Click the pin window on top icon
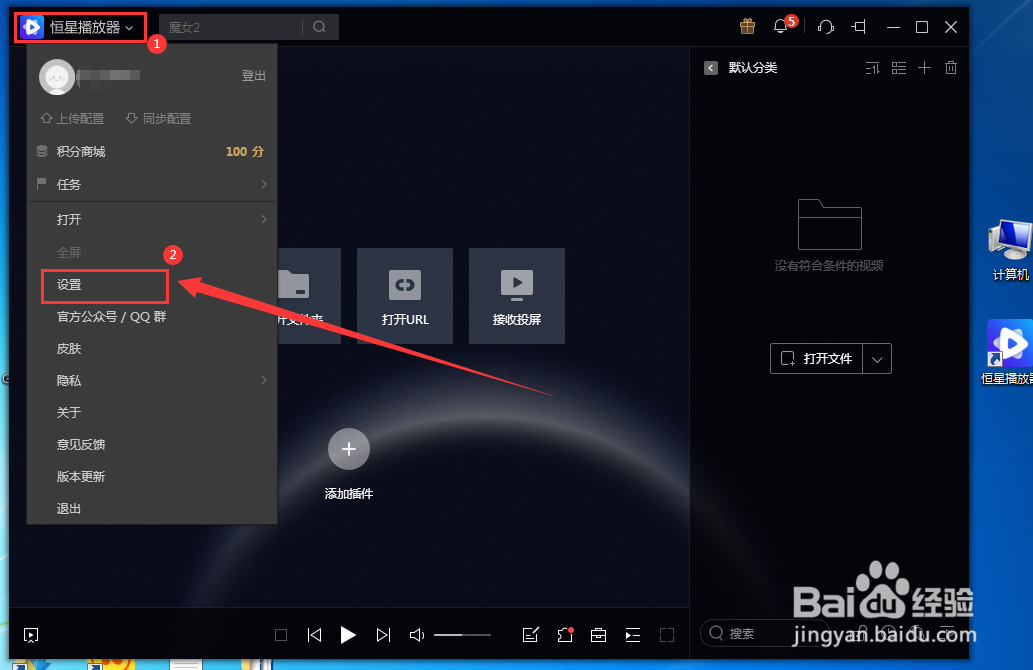 pos(858,27)
